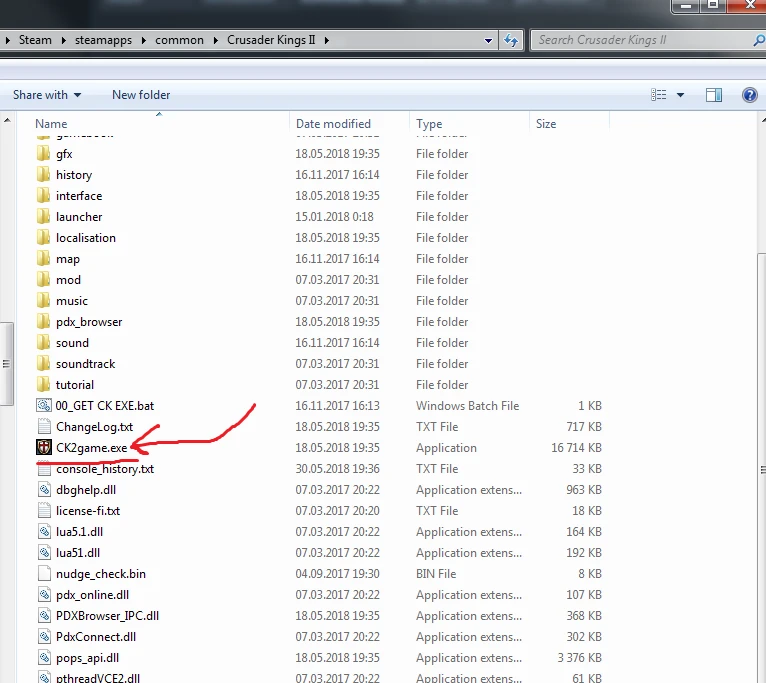This screenshot has height=683, width=766.
Task: Click the Windows Batch File type cell
Action: pos(468,406)
